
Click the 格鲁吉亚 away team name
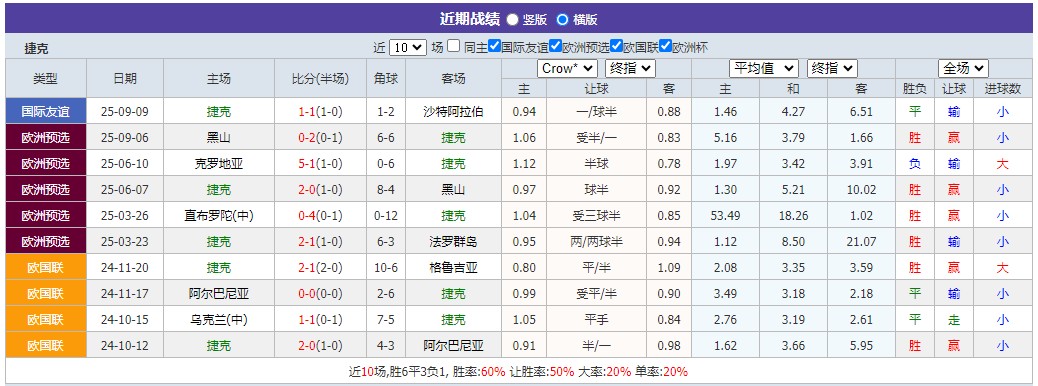tap(453, 267)
